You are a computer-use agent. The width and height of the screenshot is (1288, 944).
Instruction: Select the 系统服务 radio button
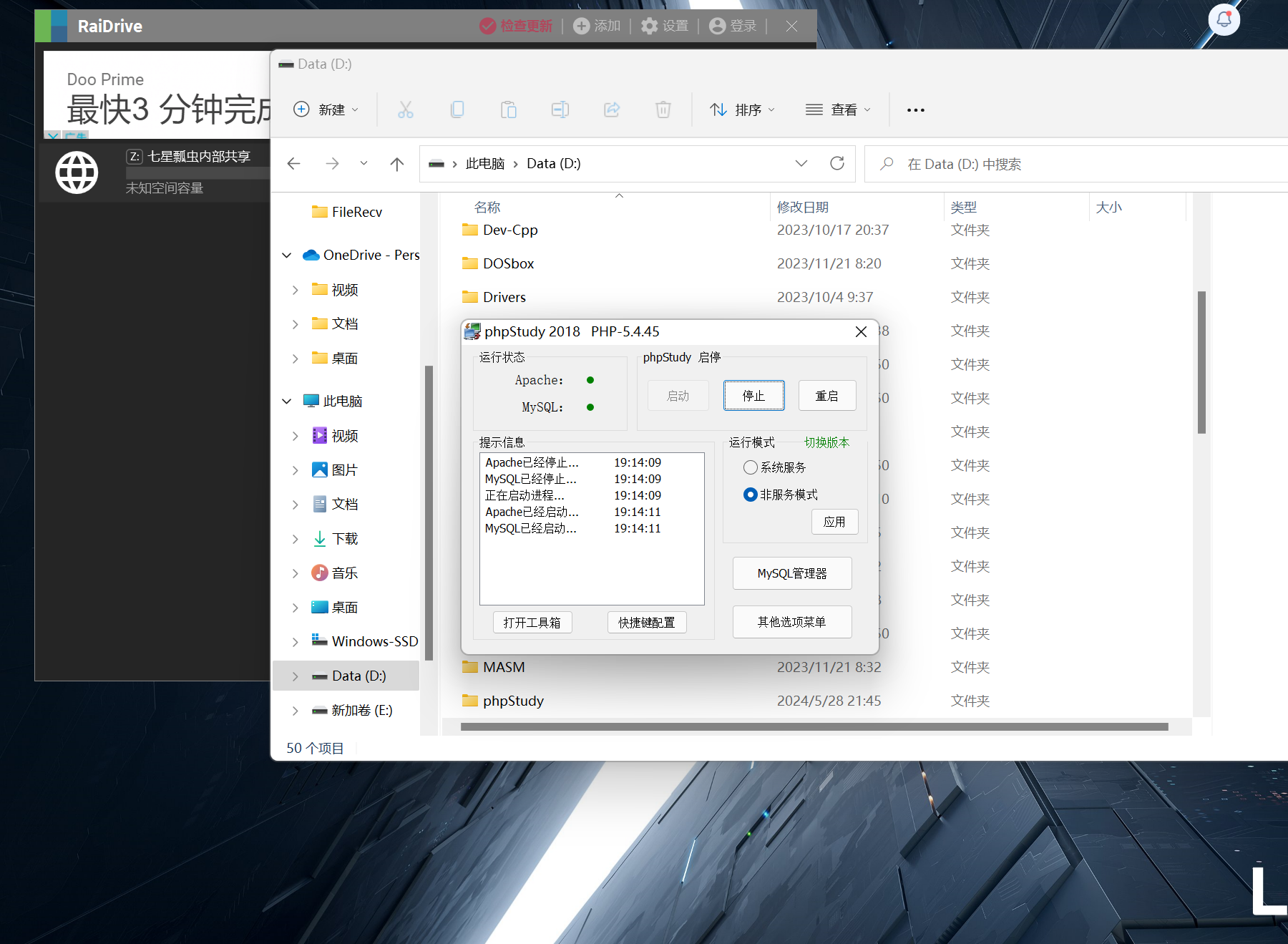751,467
